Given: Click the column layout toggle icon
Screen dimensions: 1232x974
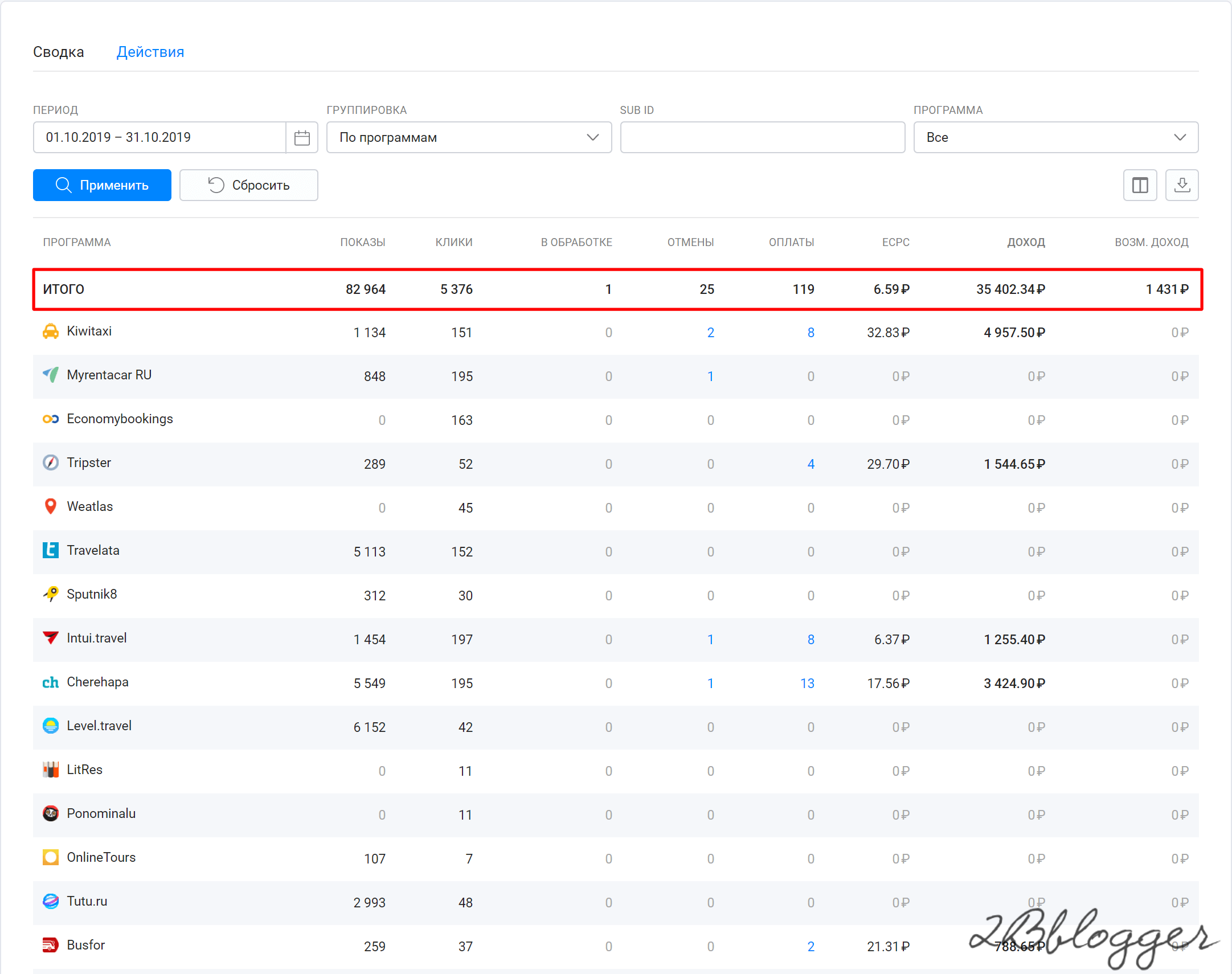Looking at the screenshot, I should [1140, 185].
